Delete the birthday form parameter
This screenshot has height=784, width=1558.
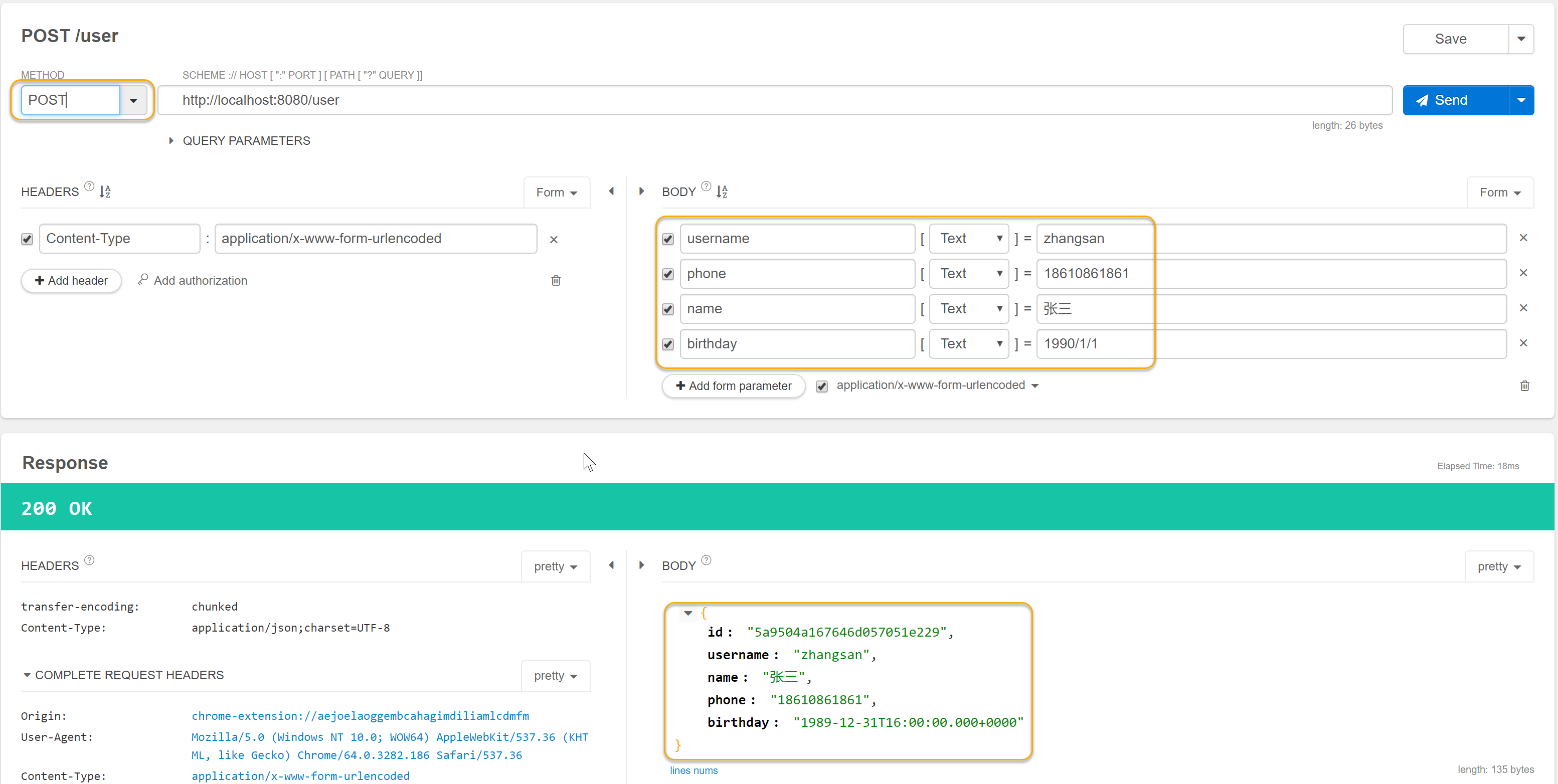coord(1523,343)
